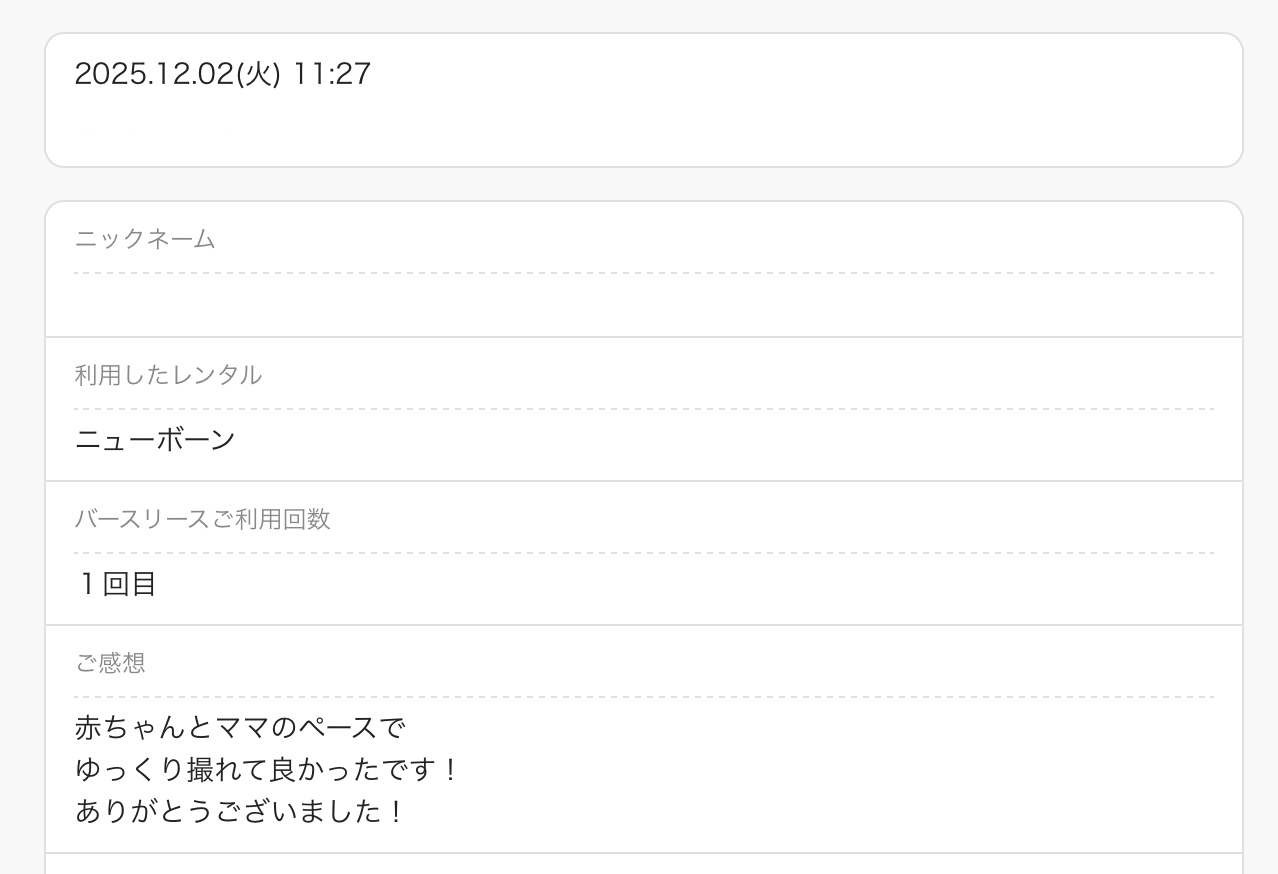The width and height of the screenshot is (1278, 874).
Task: Click the date 2025.12.02 in the header
Action: tap(153, 74)
